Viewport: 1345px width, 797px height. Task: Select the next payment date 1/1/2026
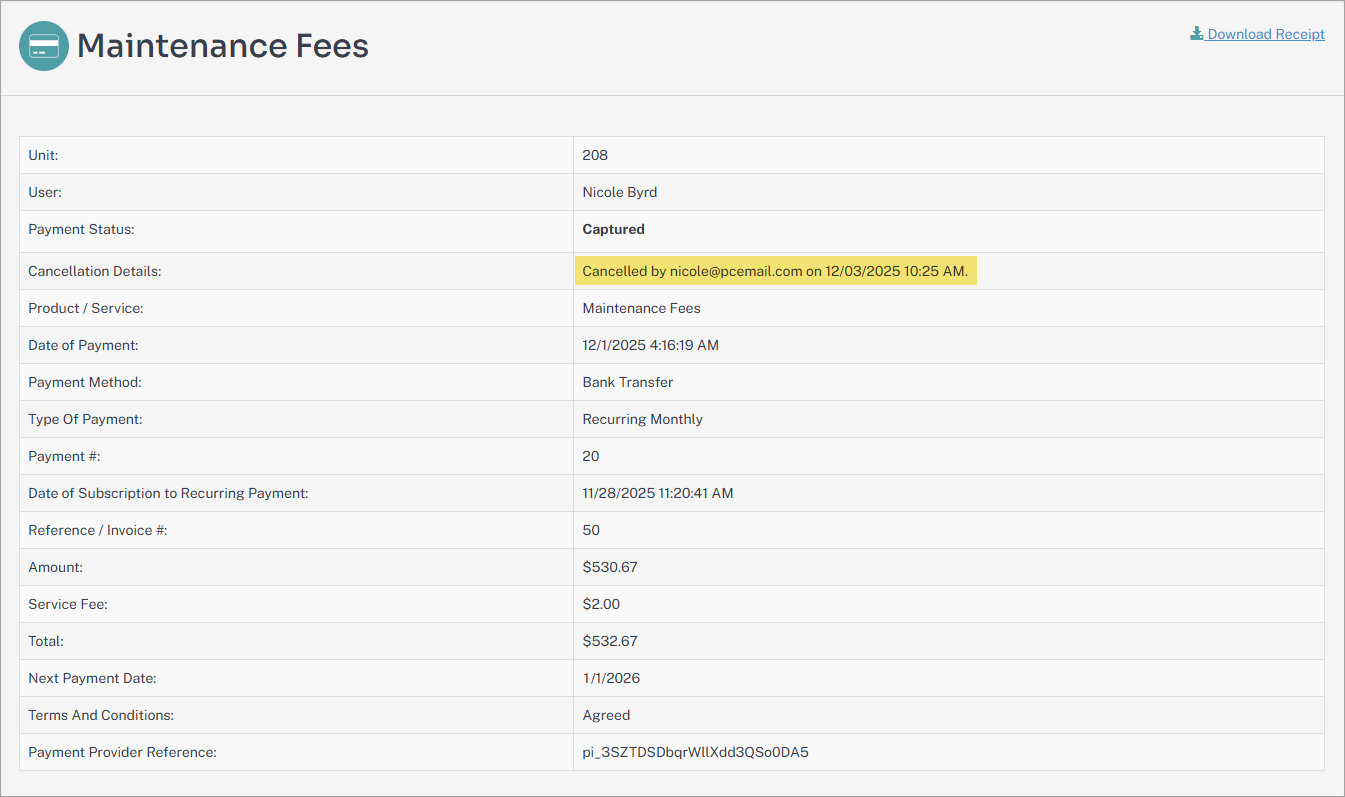pos(611,678)
